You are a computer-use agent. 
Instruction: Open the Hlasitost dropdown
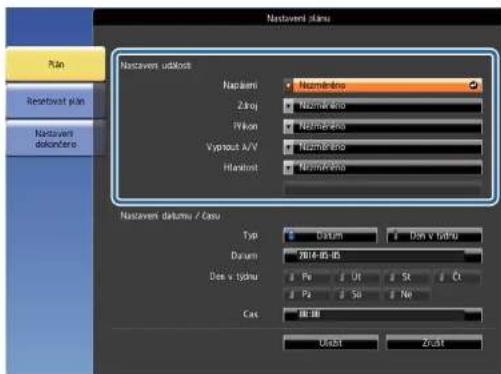coord(382,168)
